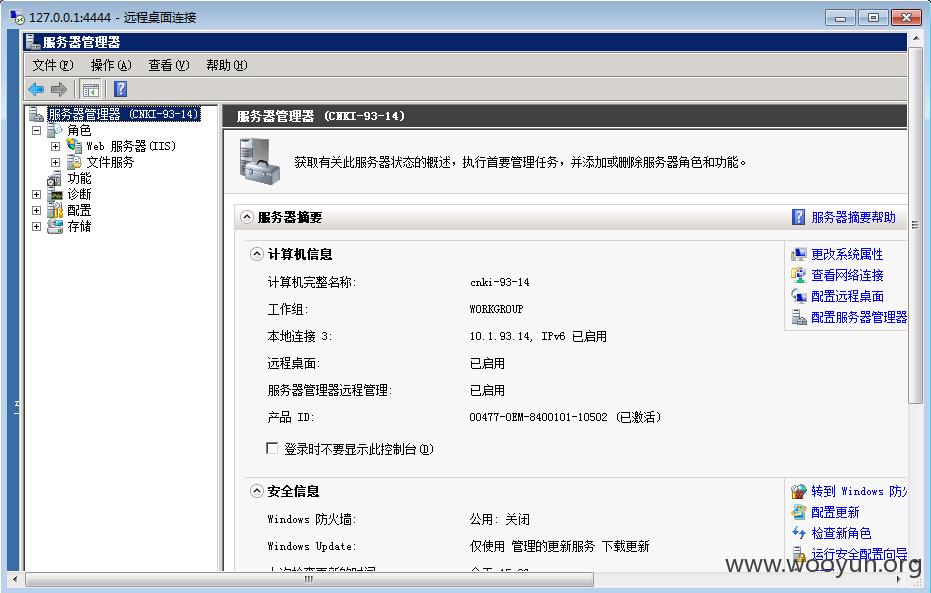Click the WORKGROUP value
931x593 pixels.
click(x=496, y=309)
